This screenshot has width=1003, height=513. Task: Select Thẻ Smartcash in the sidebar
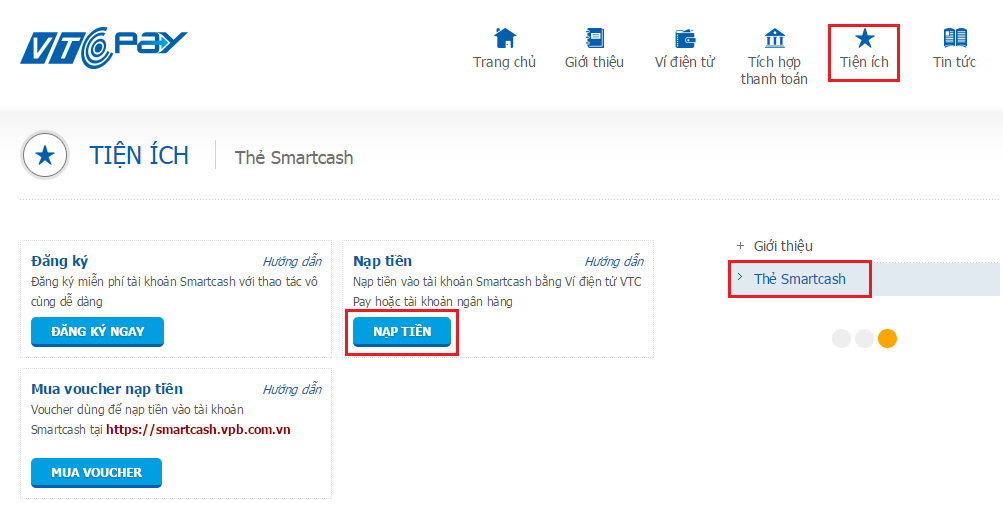pyautogui.click(x=800, y=279)
